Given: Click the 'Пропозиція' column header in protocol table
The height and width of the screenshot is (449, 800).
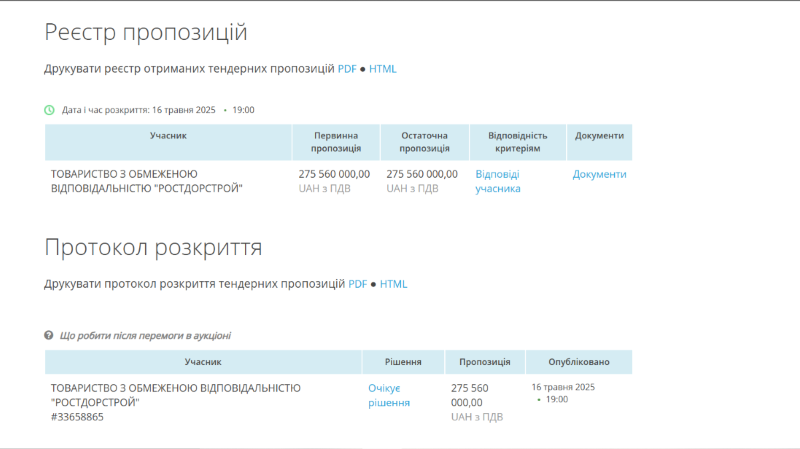Looking at the screenshot, I should [485, 362].
